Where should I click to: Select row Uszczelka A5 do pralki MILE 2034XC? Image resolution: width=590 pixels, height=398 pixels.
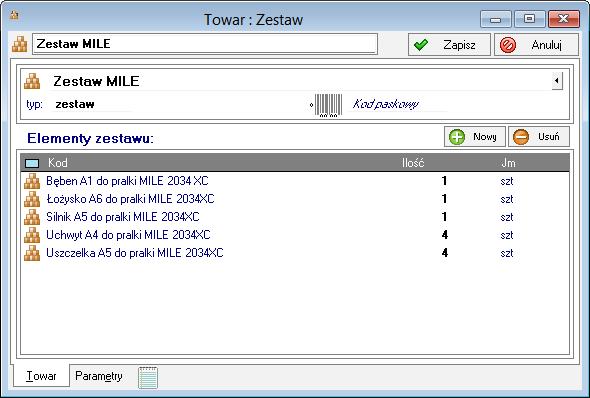click(295, 253)
